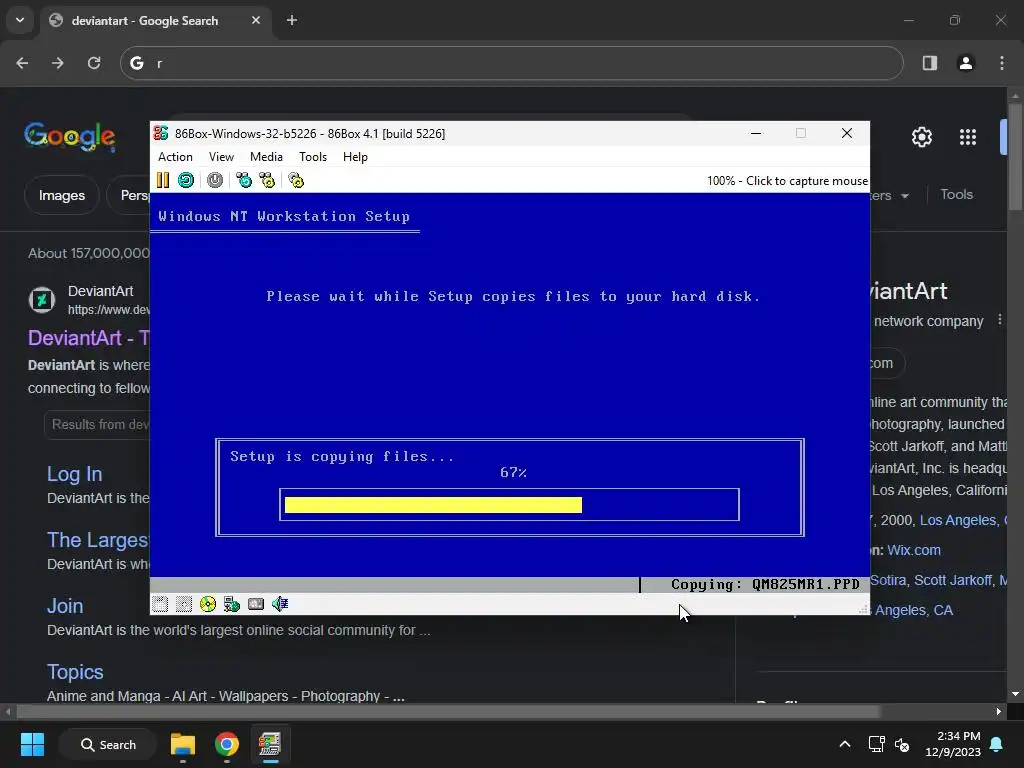Click the Chrome address bar
Screen dimensions: 1024x768
pyautogui.click(x=511, y=63)
